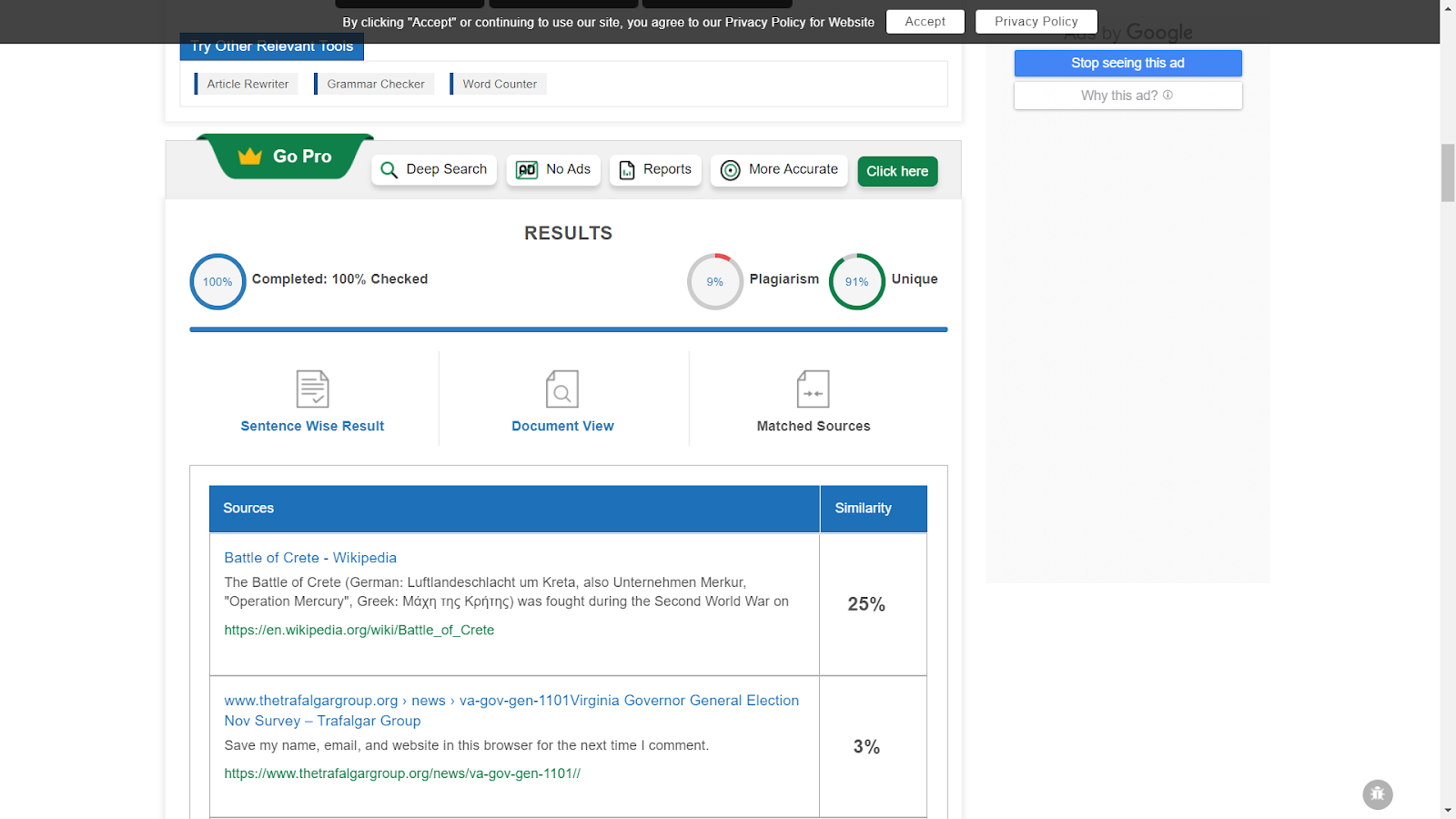Image resolution: width=1456 pixels, height=819 pixels.
Task: Open the thetrafalgargroup.org va-gov-gen-1101 URL
Action: (x=402, y=773)
